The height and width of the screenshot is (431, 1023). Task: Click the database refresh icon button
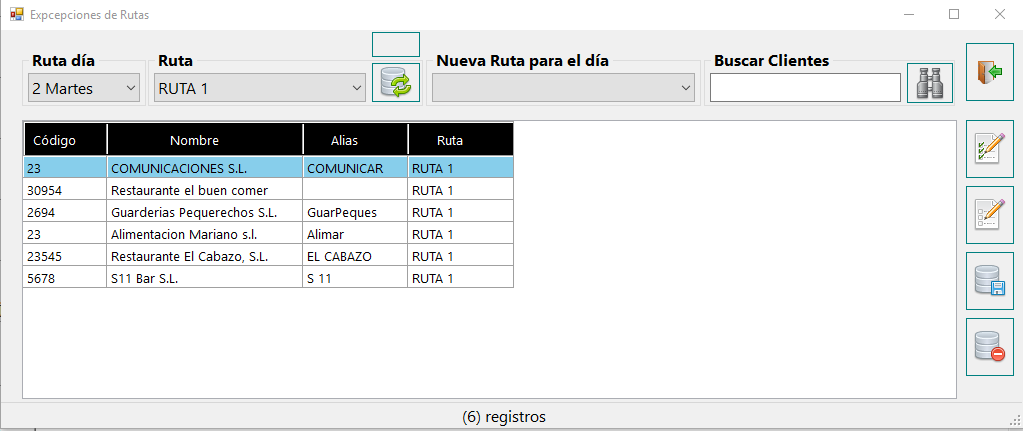pos(396,83)
